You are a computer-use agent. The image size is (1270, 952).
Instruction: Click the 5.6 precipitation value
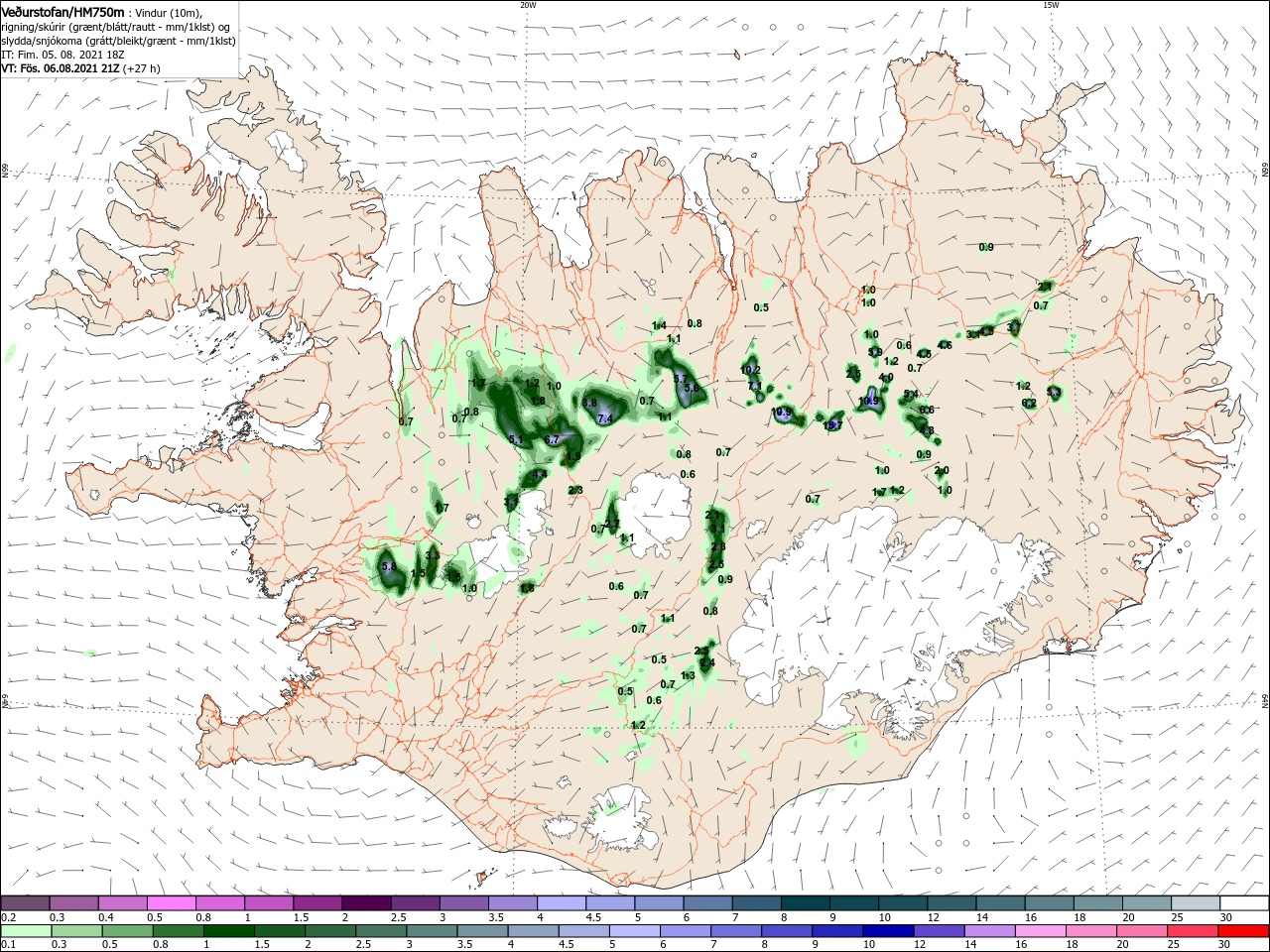pyautogui.click(x=692, y=388)
